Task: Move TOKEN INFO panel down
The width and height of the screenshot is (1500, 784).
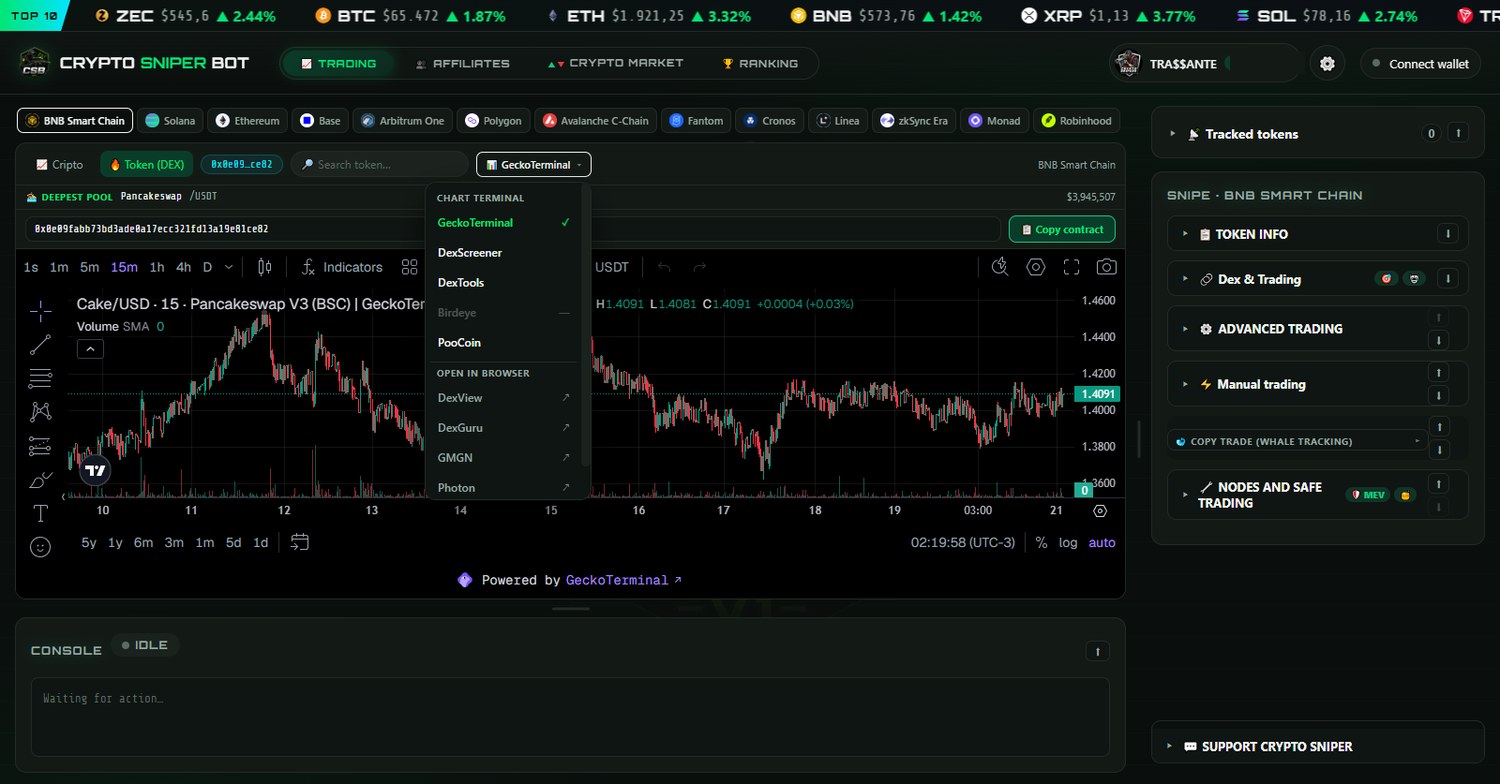Action: click(1447, 234)
